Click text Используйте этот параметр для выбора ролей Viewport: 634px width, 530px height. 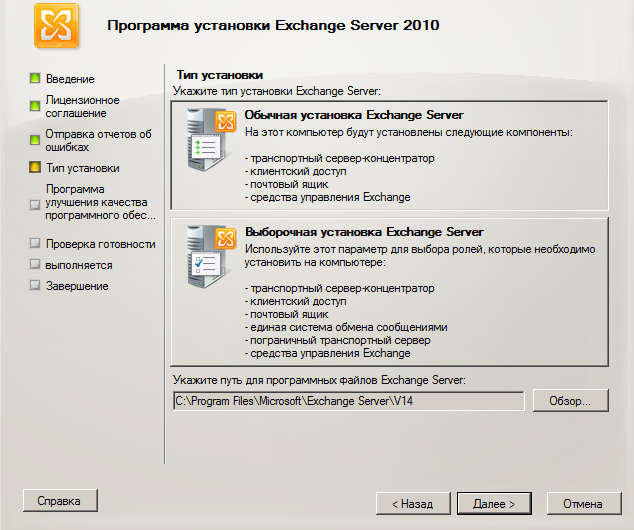pos(420,255)
